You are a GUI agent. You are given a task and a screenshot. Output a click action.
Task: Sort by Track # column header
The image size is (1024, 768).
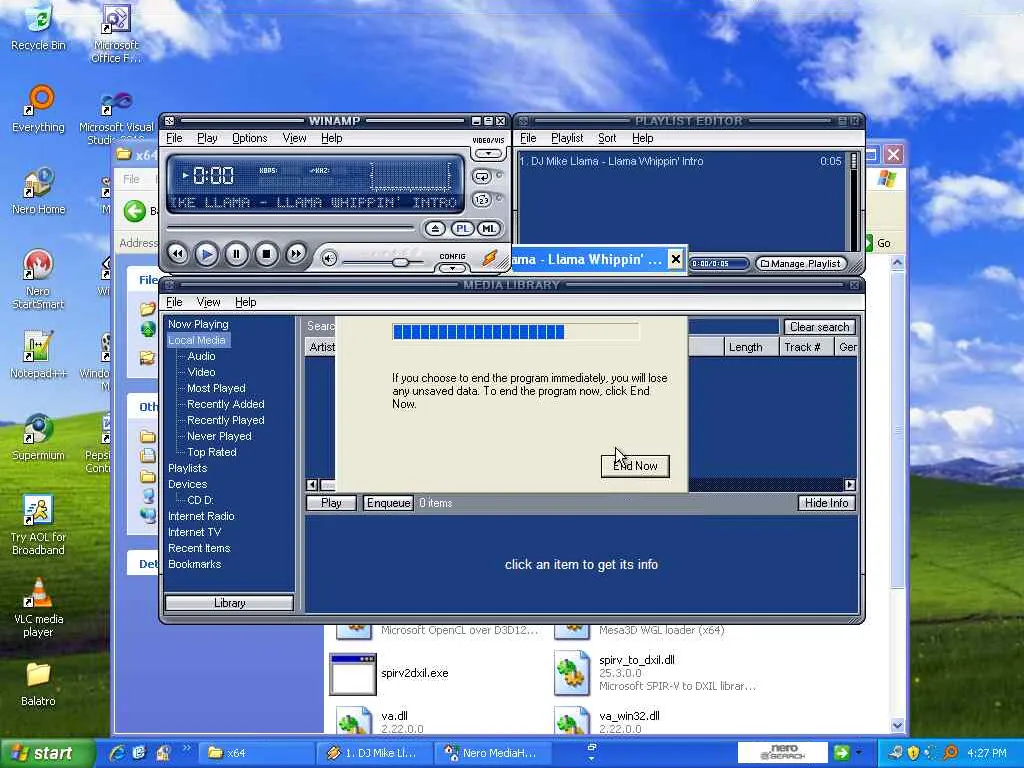(807, 347)
